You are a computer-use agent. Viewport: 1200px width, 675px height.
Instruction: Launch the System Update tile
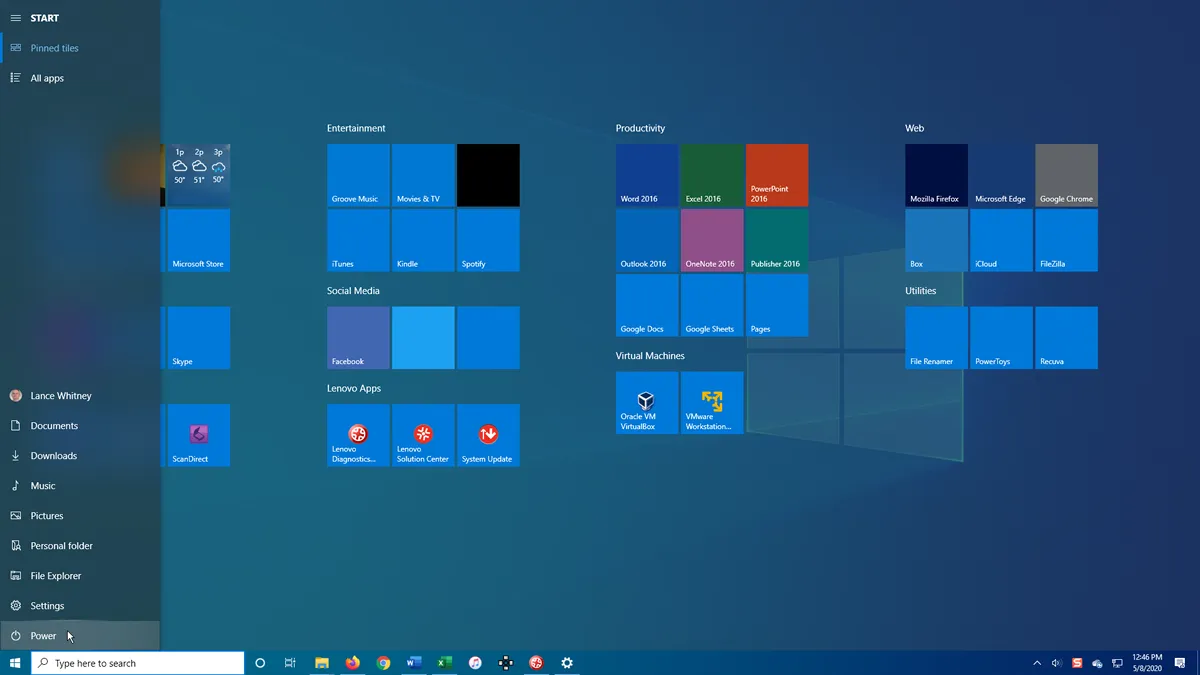click(x=488, y=435)
